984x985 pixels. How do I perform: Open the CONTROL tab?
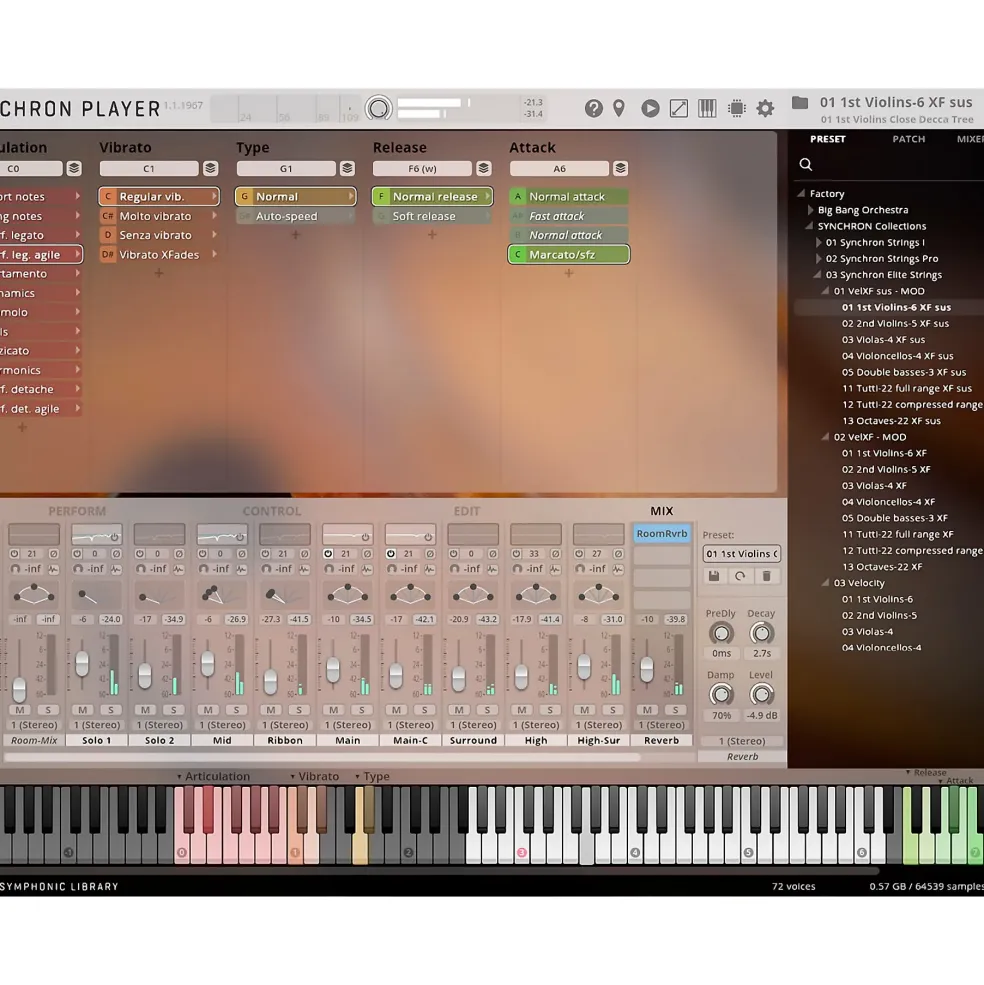[272, 511]
